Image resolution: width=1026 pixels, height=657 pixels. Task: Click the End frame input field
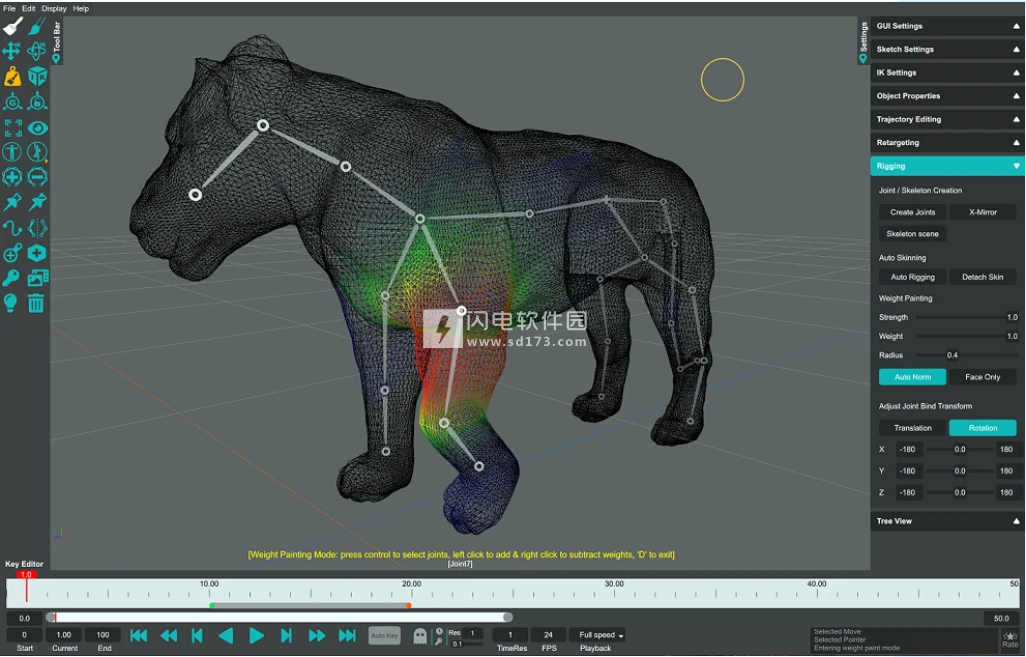pos(103,635)
